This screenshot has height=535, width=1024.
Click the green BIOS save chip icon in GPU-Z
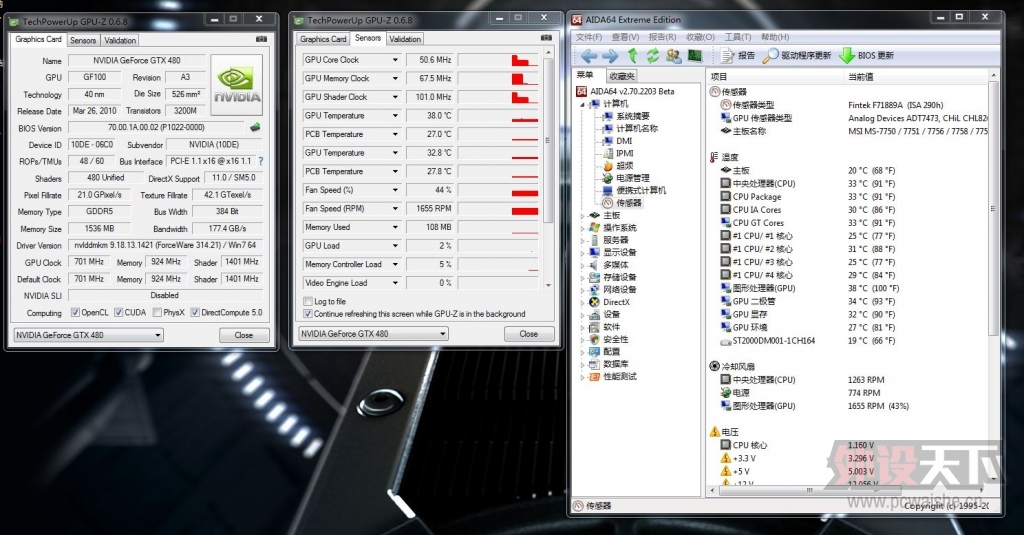pyautogui.click(x=255, y=127)
